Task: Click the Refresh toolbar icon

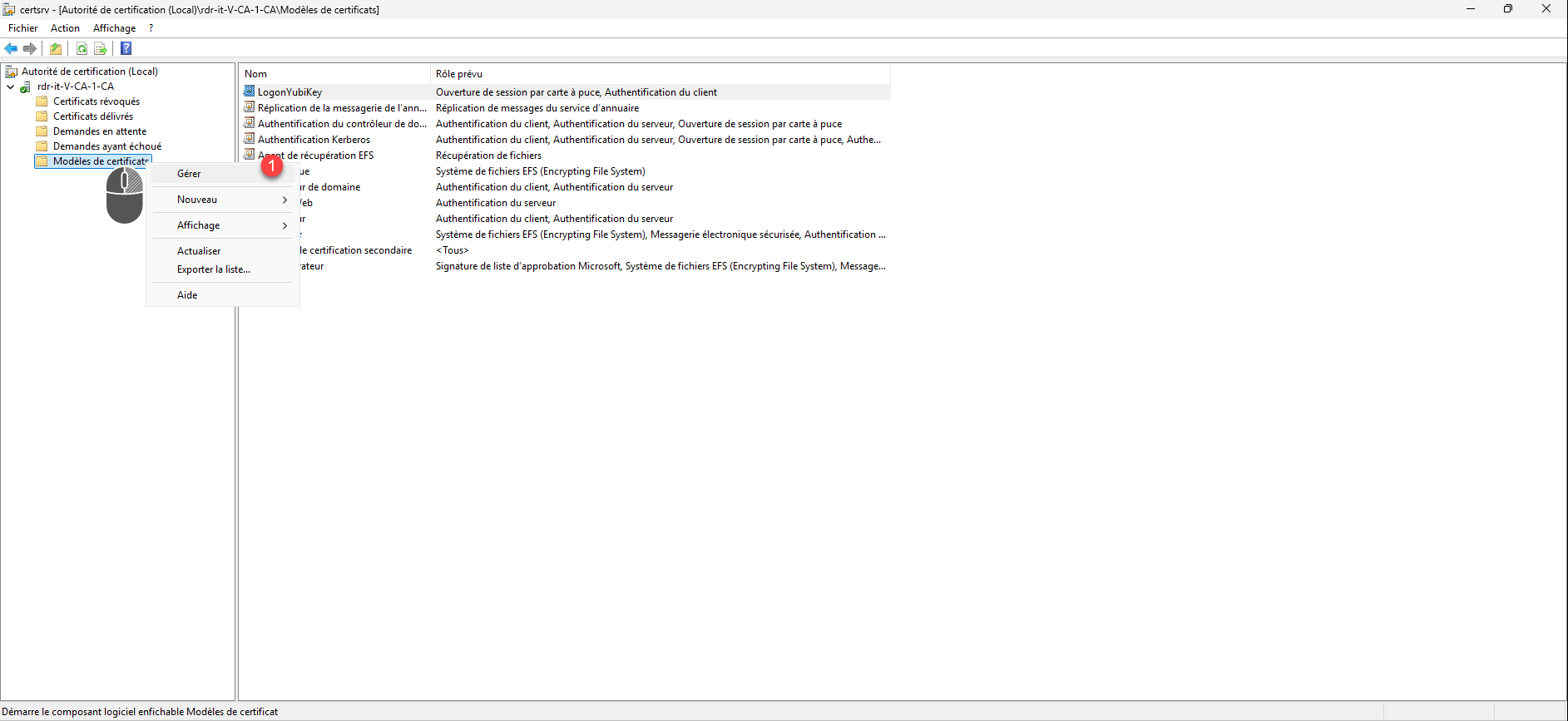Action: (82, 49)
